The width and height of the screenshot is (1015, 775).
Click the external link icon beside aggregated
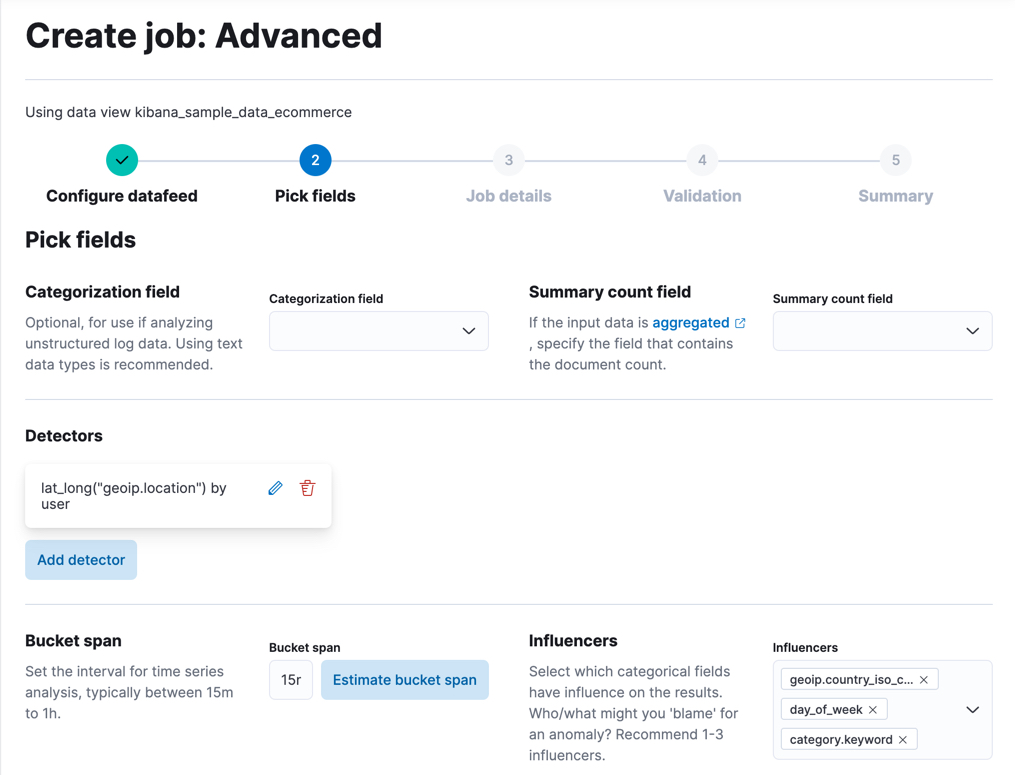pos(740,322)
